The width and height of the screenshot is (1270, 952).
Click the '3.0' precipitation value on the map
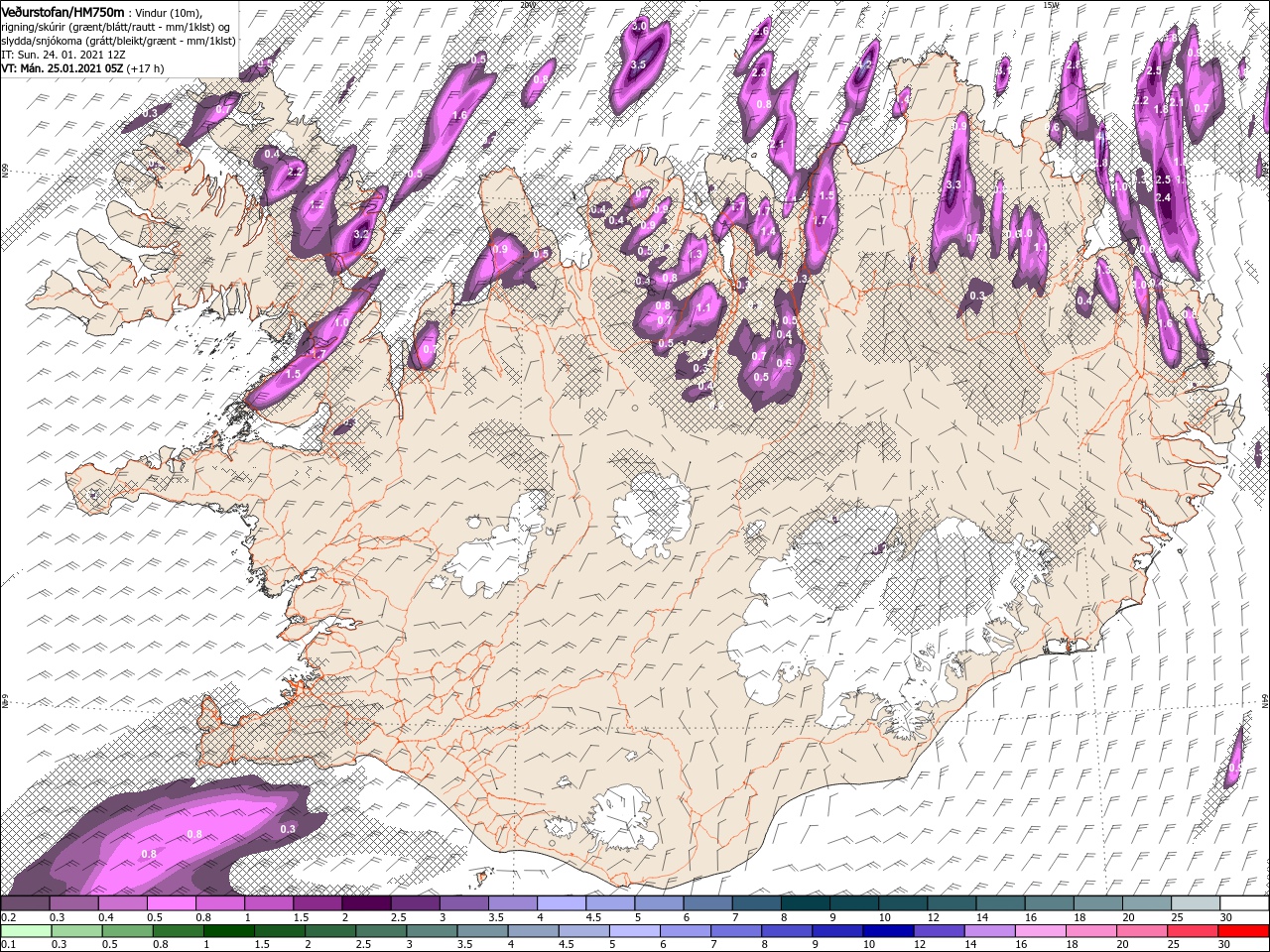pos(640,26)
